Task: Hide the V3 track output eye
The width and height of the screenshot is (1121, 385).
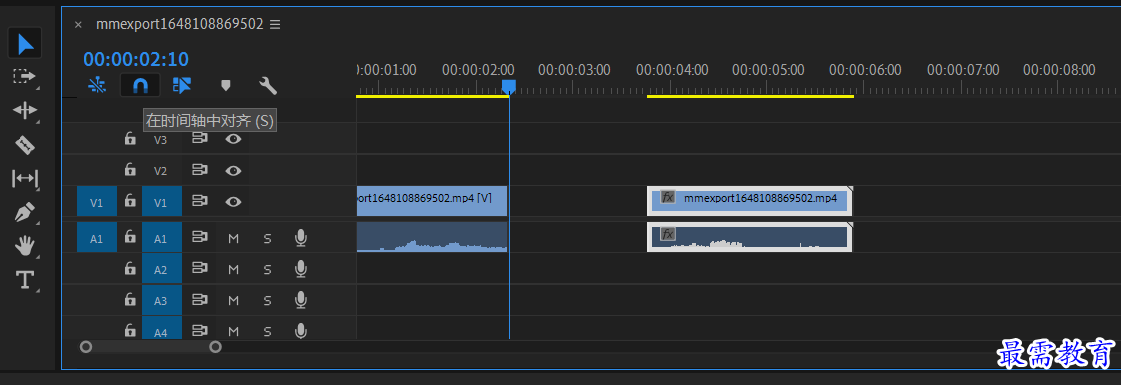Action: point(233,139)
